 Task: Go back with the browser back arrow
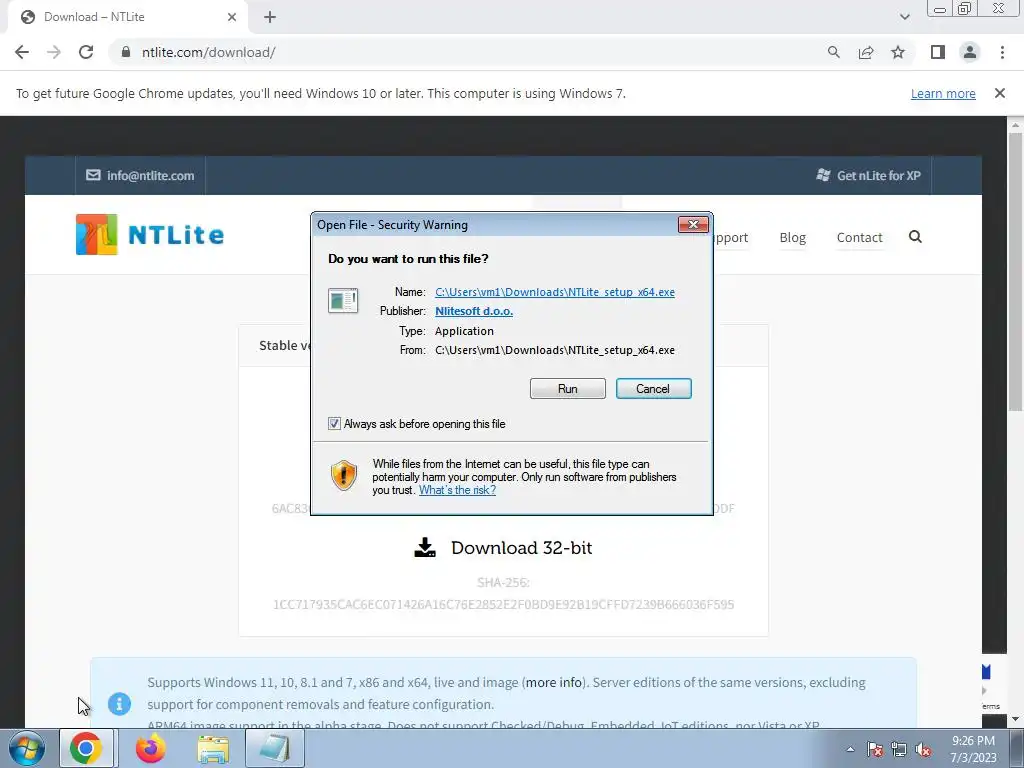22,52
